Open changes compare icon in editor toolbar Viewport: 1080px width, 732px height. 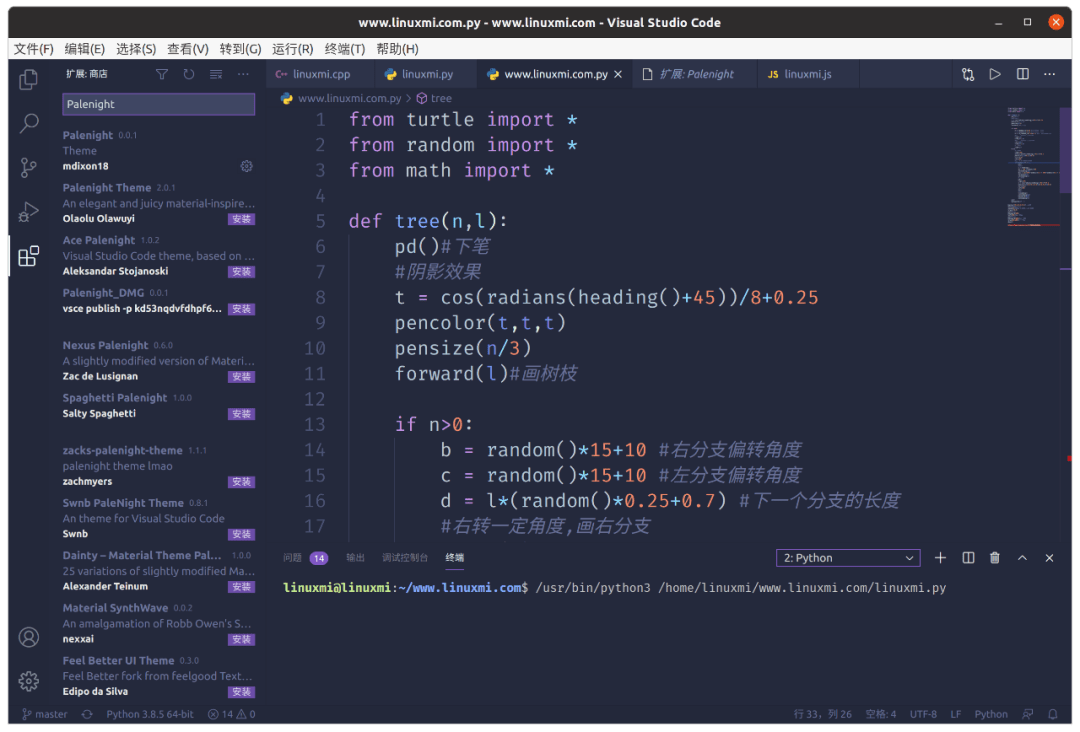click(x=968, y=74)
